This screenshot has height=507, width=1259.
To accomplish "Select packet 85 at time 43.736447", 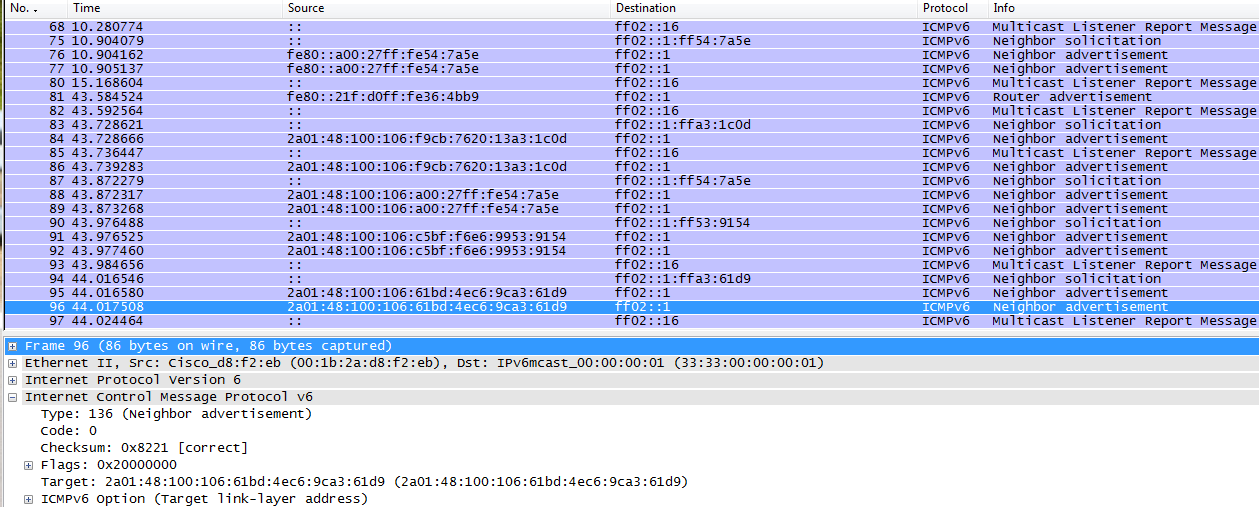I will click(x=630, y=153).
